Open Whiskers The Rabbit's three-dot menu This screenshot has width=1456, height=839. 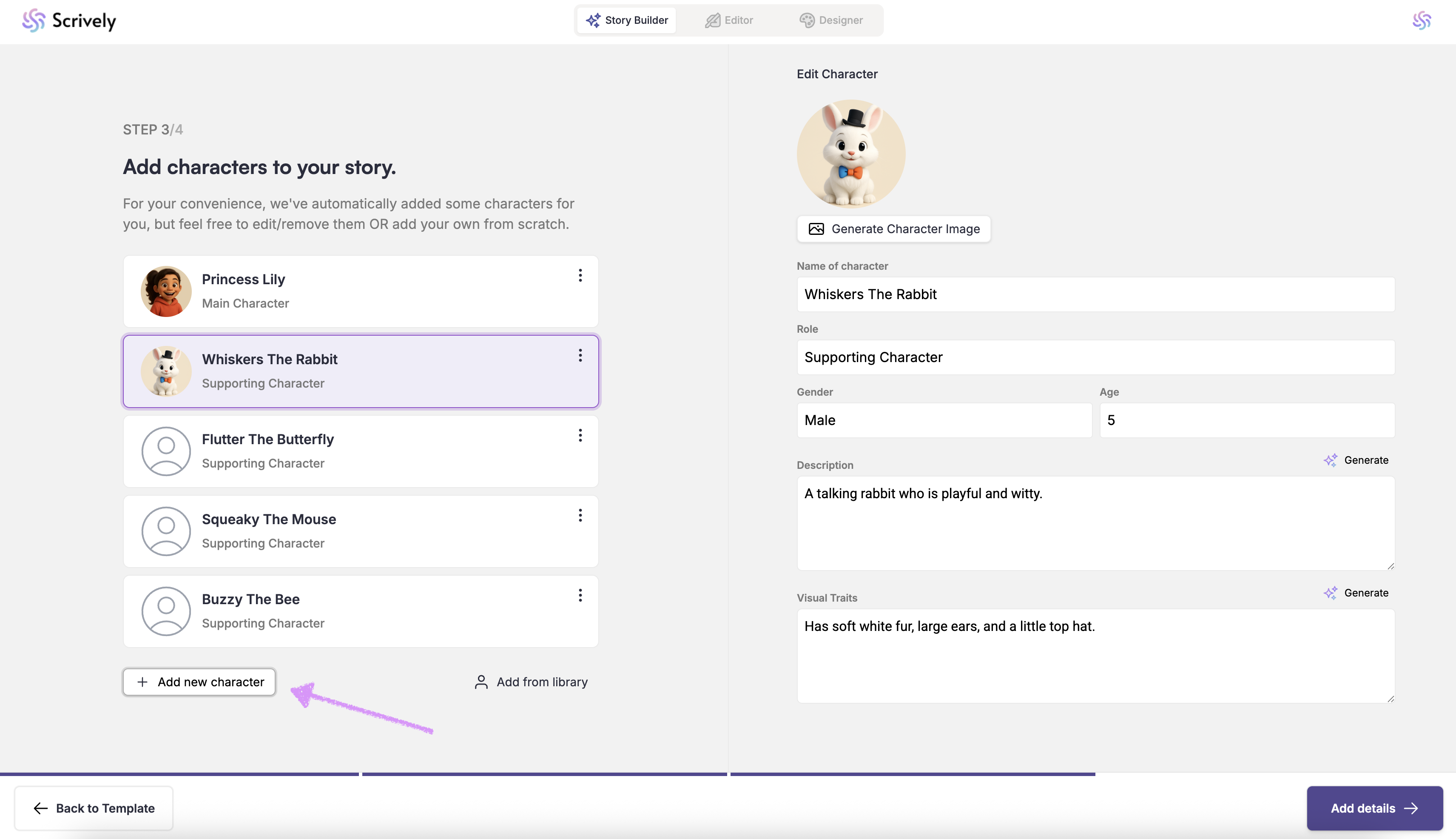[x=580, y=356]
